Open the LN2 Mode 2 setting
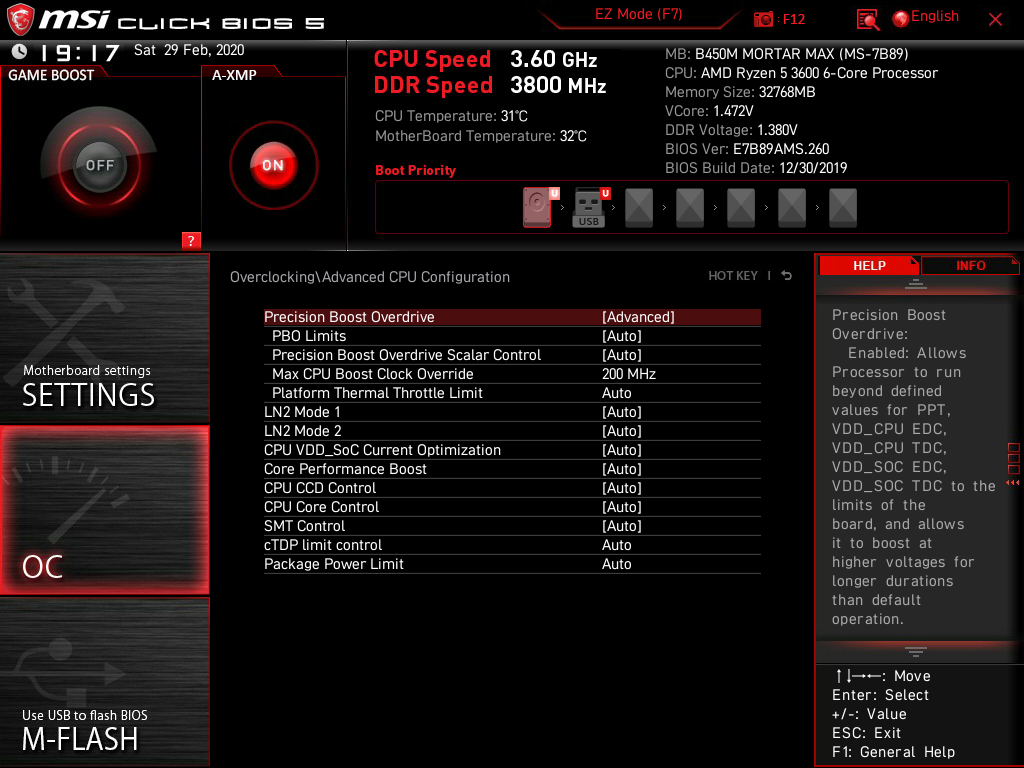1024x768 pixels. (512, 430)
